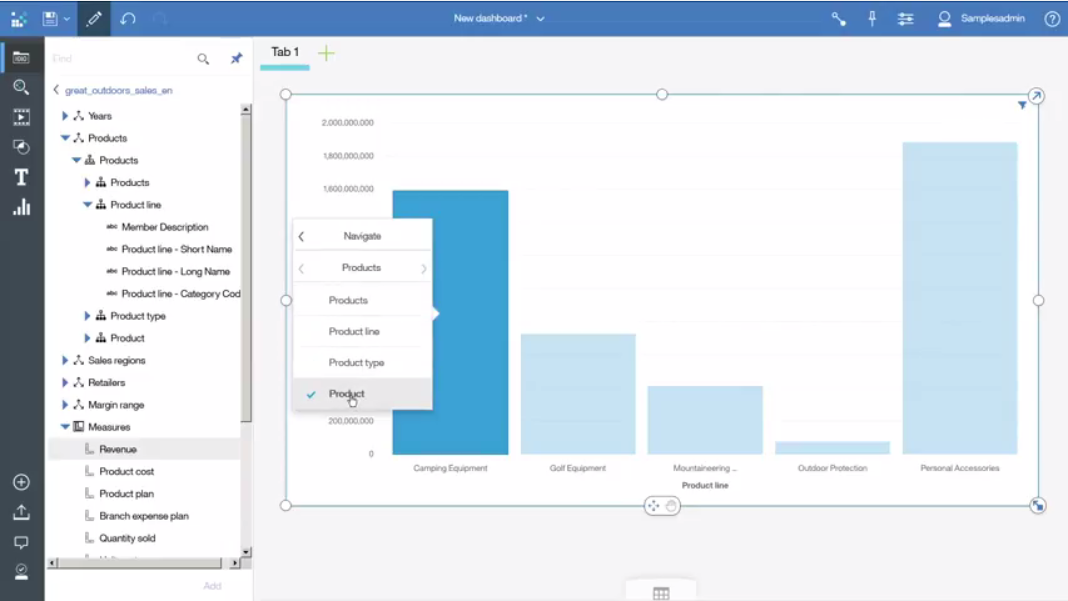Collapse the Measures folder
Viewport: 1068px width, 601px height.
point(65,427)
